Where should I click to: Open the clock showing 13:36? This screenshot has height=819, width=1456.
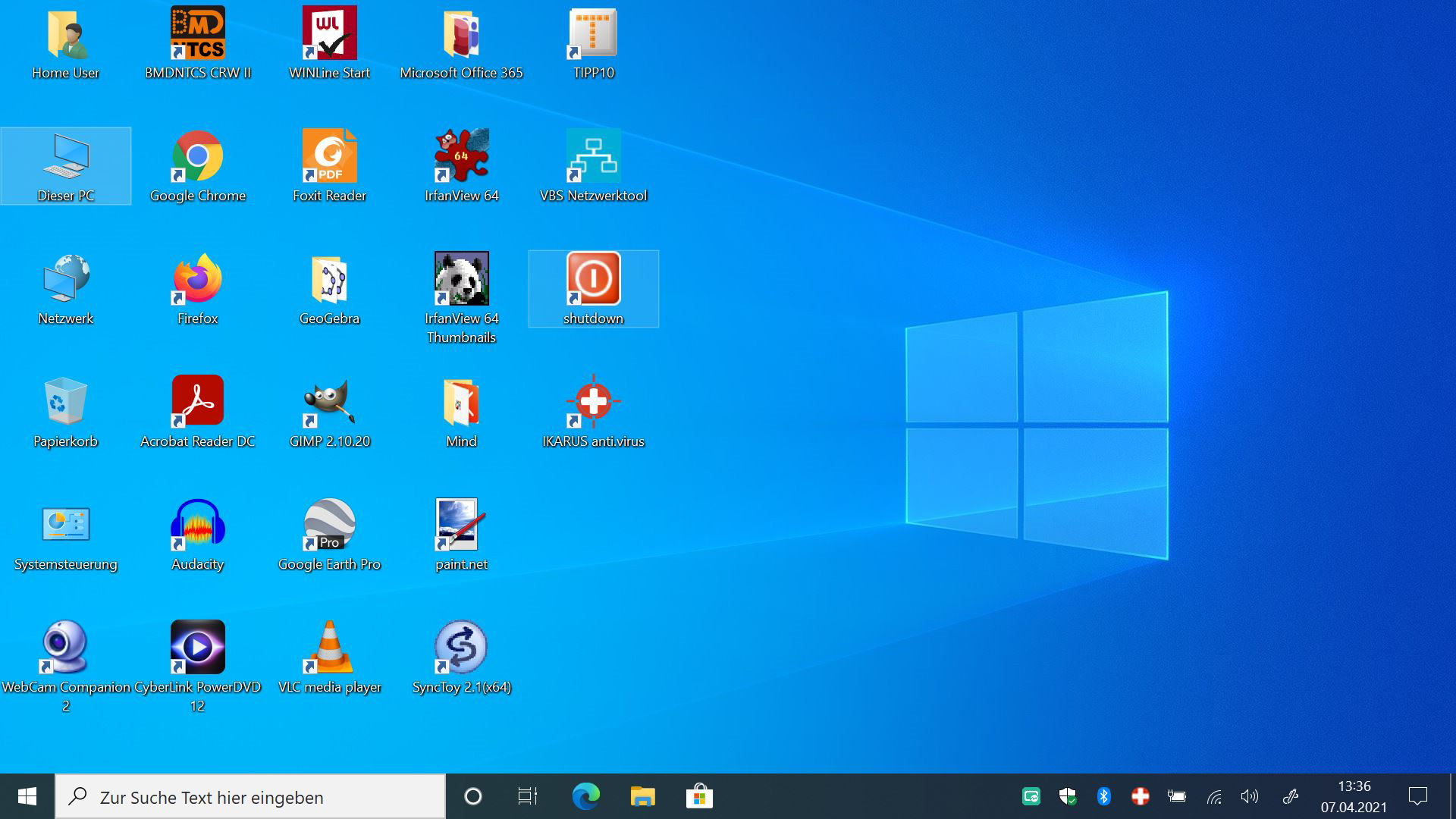click(x=1354, y=796)
